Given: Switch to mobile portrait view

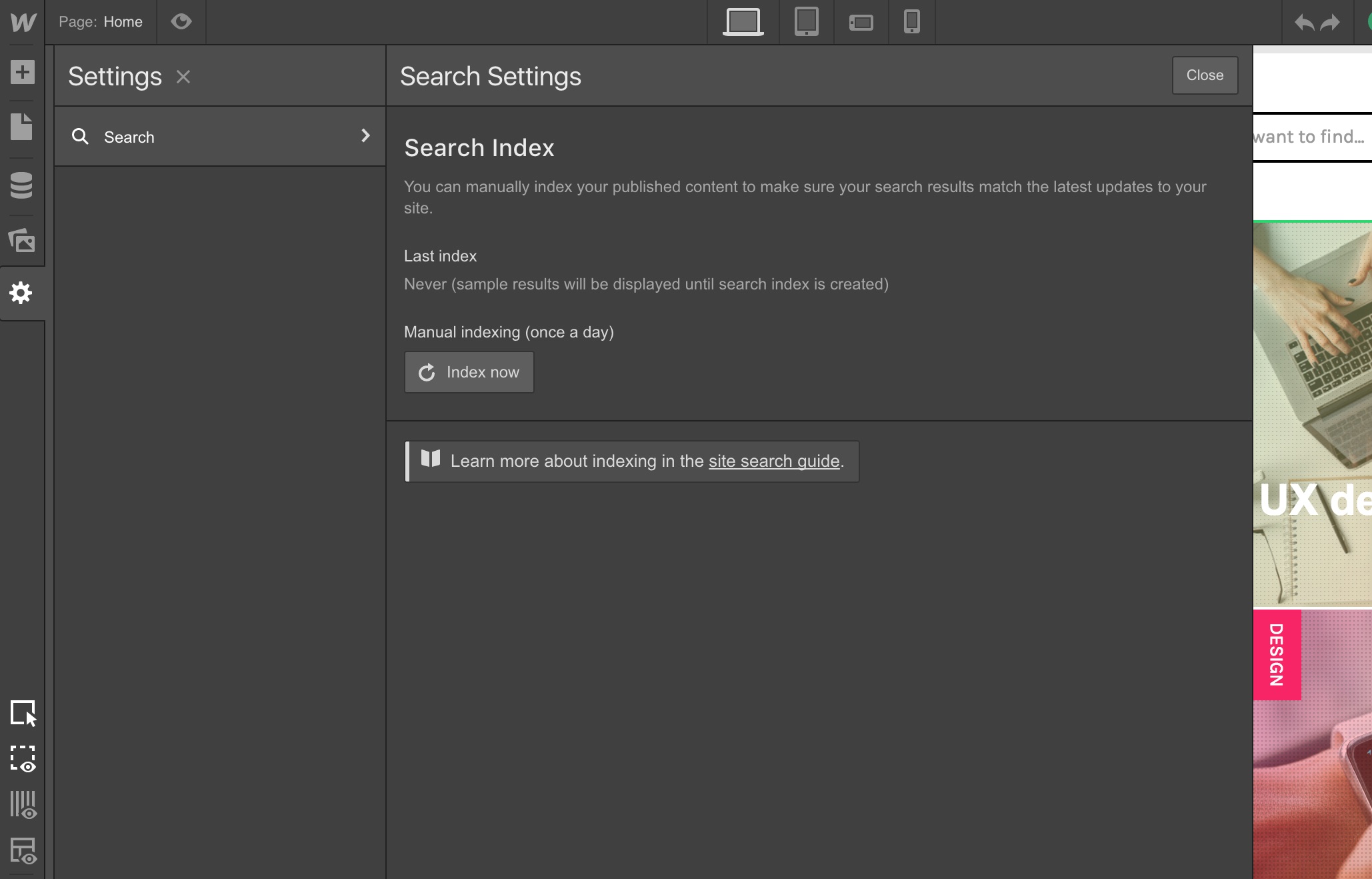Looking at the screenshot, I should pos(911,22).
